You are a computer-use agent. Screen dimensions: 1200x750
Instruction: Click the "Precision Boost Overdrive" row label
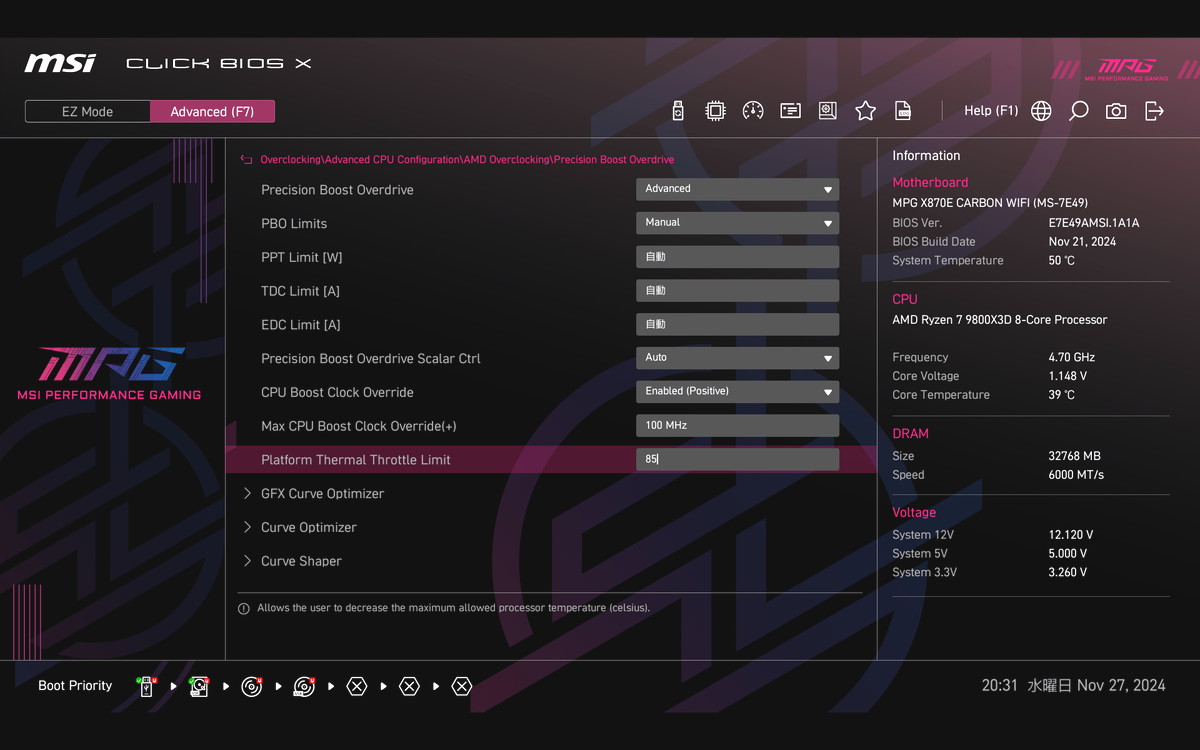click(337, 190)
